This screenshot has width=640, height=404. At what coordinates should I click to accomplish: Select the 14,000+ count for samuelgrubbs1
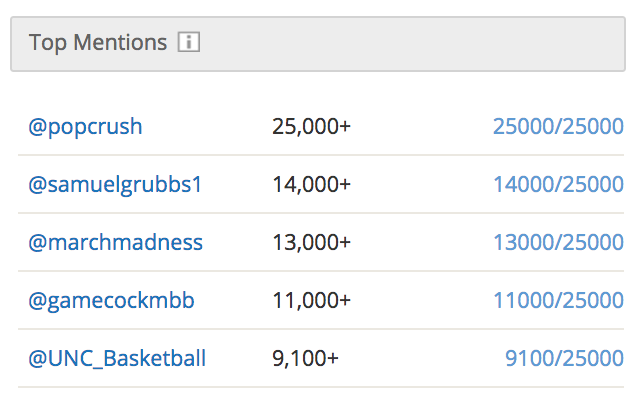tap(311, 184)
